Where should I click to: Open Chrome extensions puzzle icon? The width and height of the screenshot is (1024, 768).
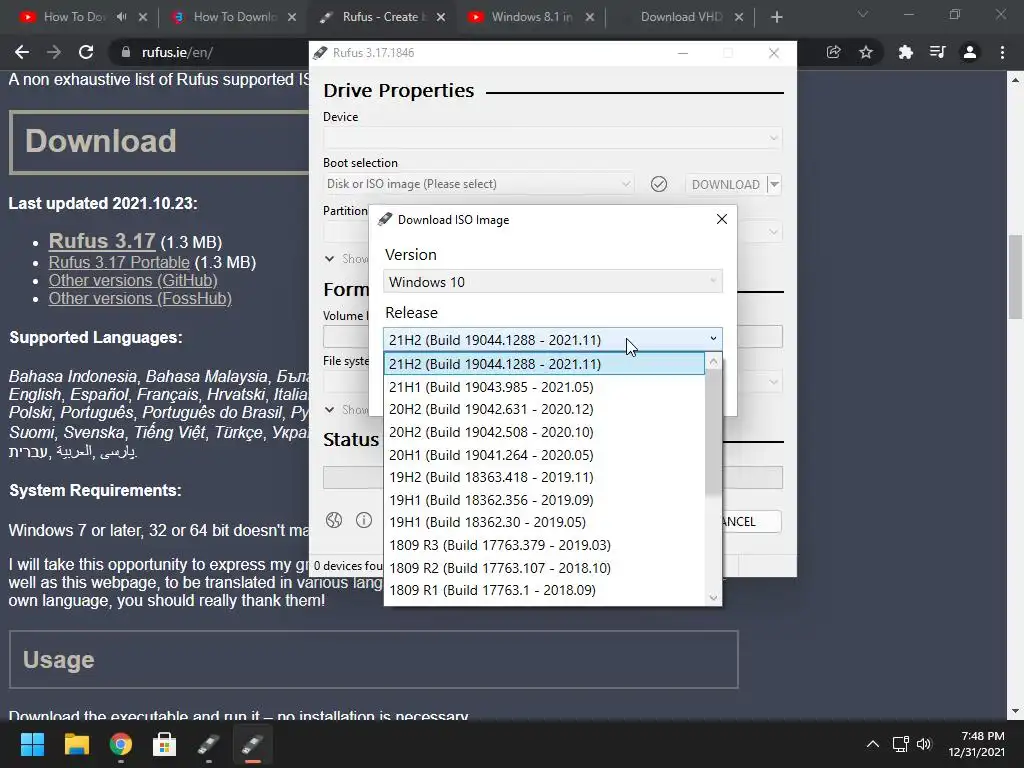tap(905, 52)
